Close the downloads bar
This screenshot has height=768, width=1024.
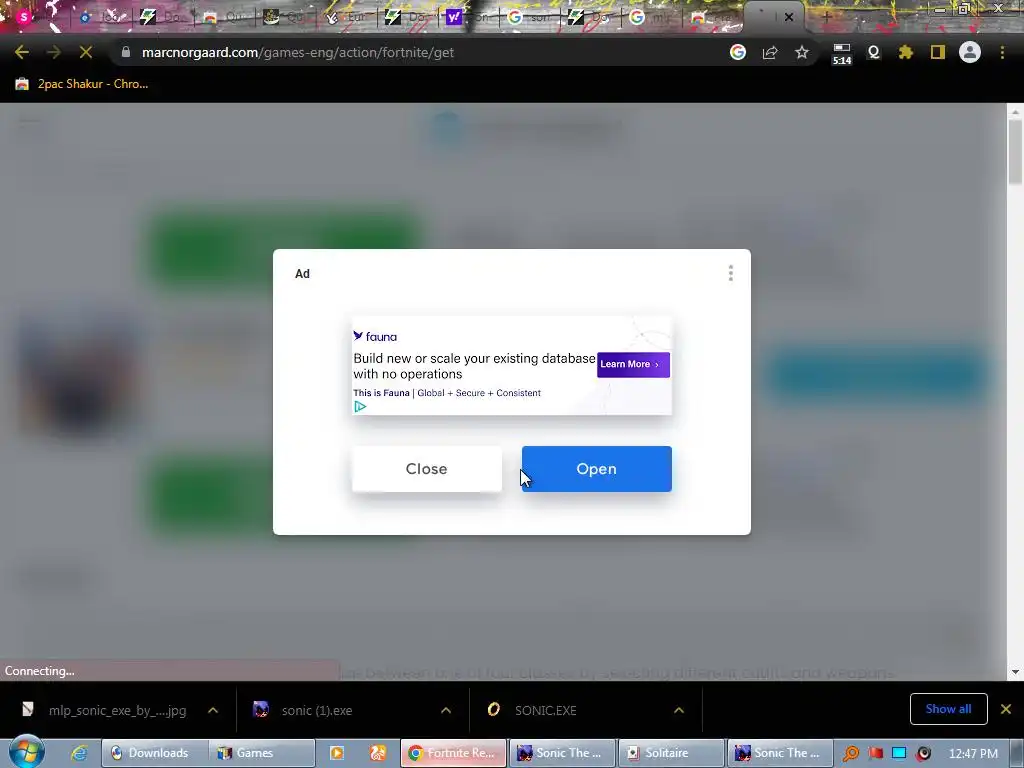pos(1006,709)
